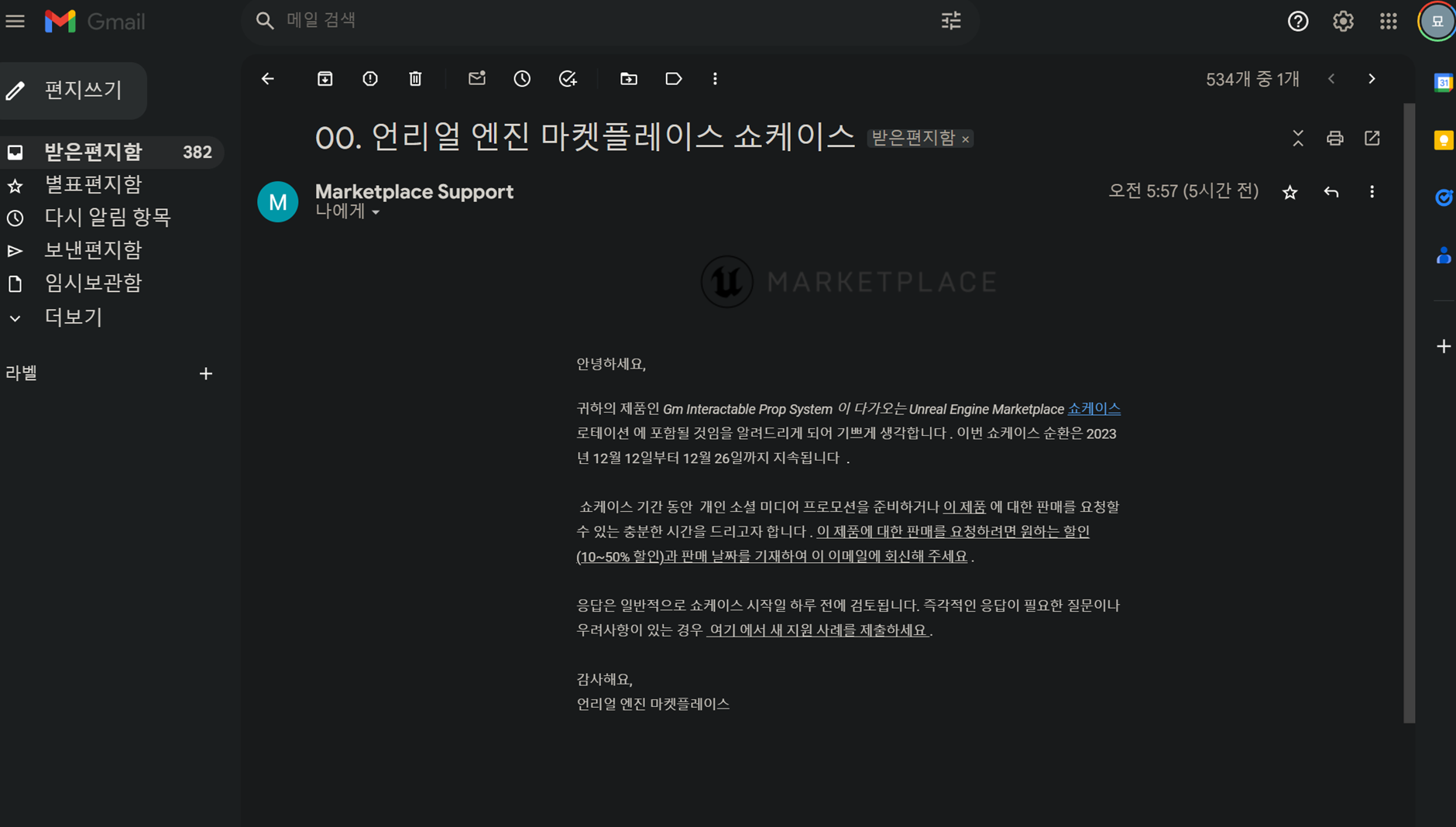The height and width of the screenshot is (827, 1456).
Task: Remove the 받은편지함 label
Action: click(966, 139)
